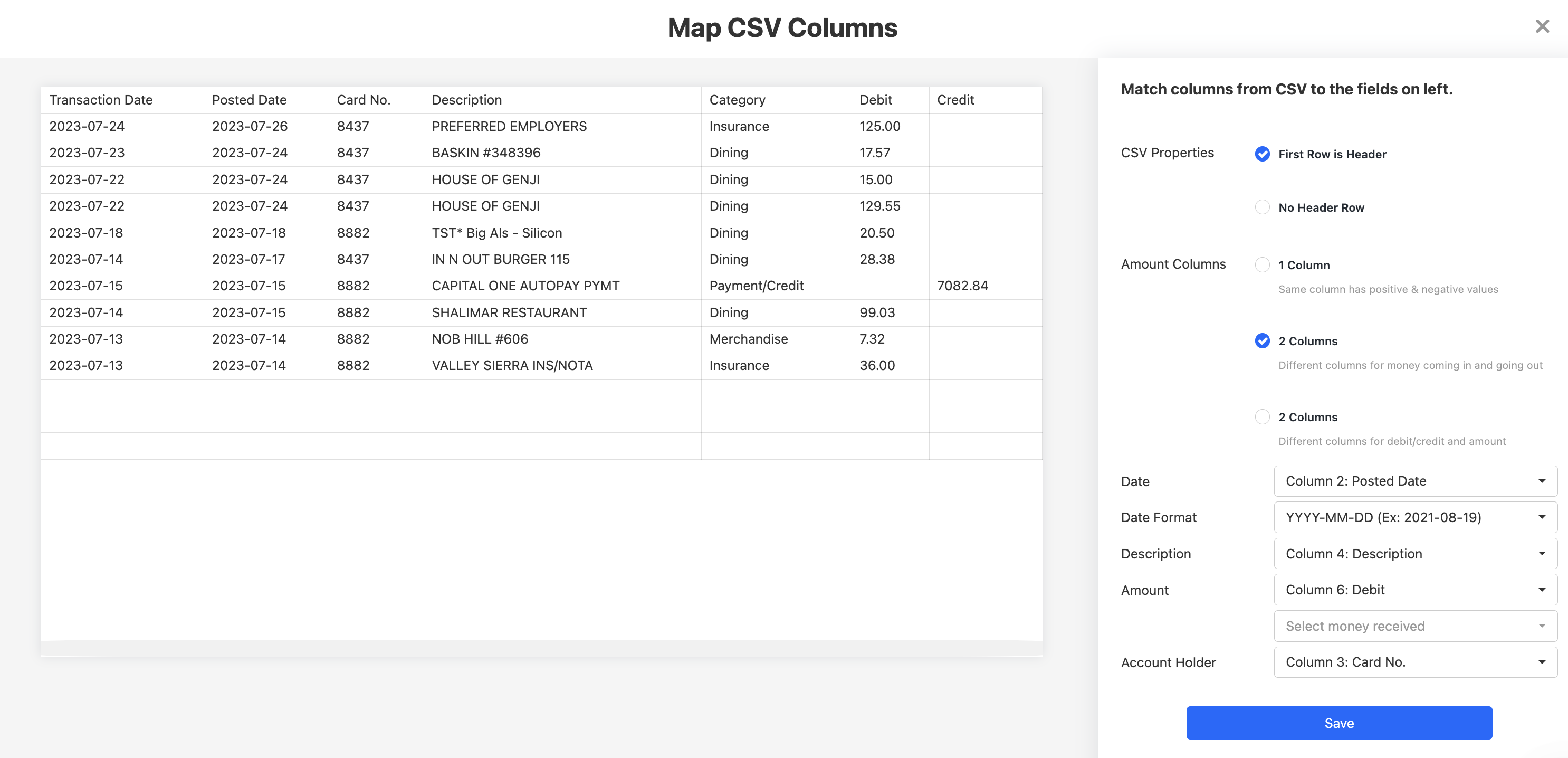1568x758 pixels.
Task: Click the 2023-07-26 posted date cell
Action: [266, 127]
